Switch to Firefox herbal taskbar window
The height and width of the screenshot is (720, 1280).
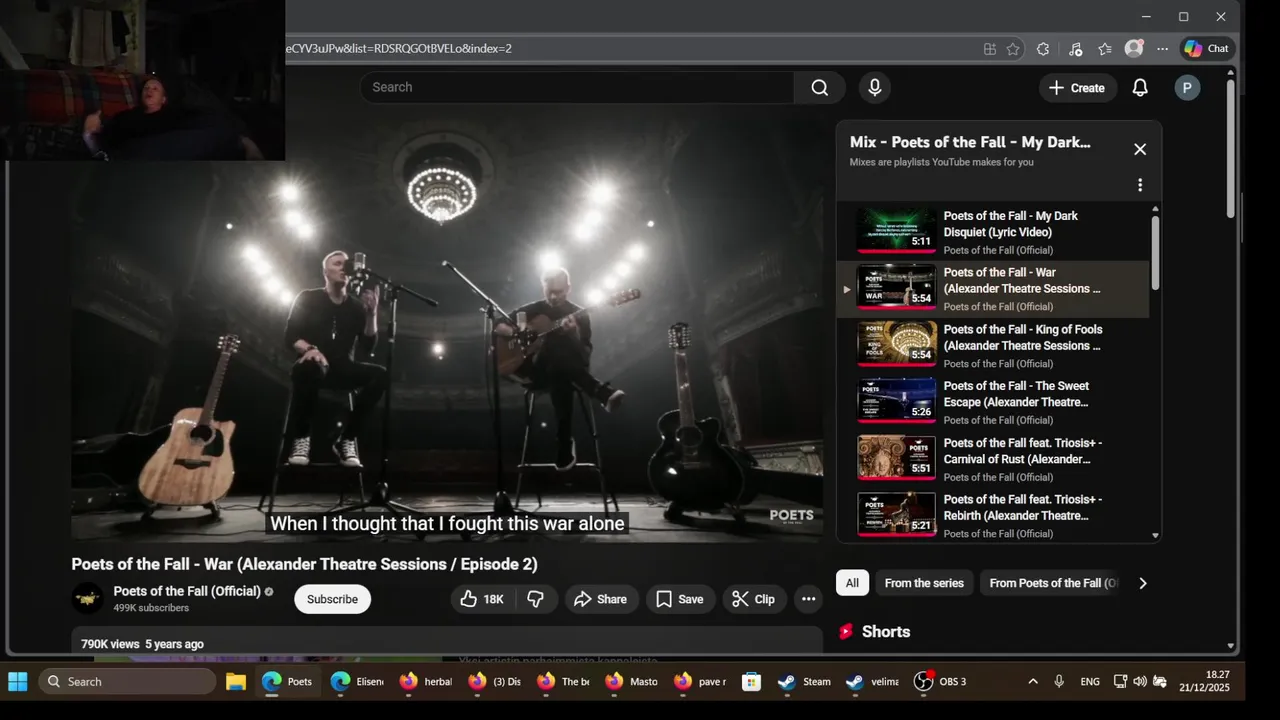coord(425,682)
